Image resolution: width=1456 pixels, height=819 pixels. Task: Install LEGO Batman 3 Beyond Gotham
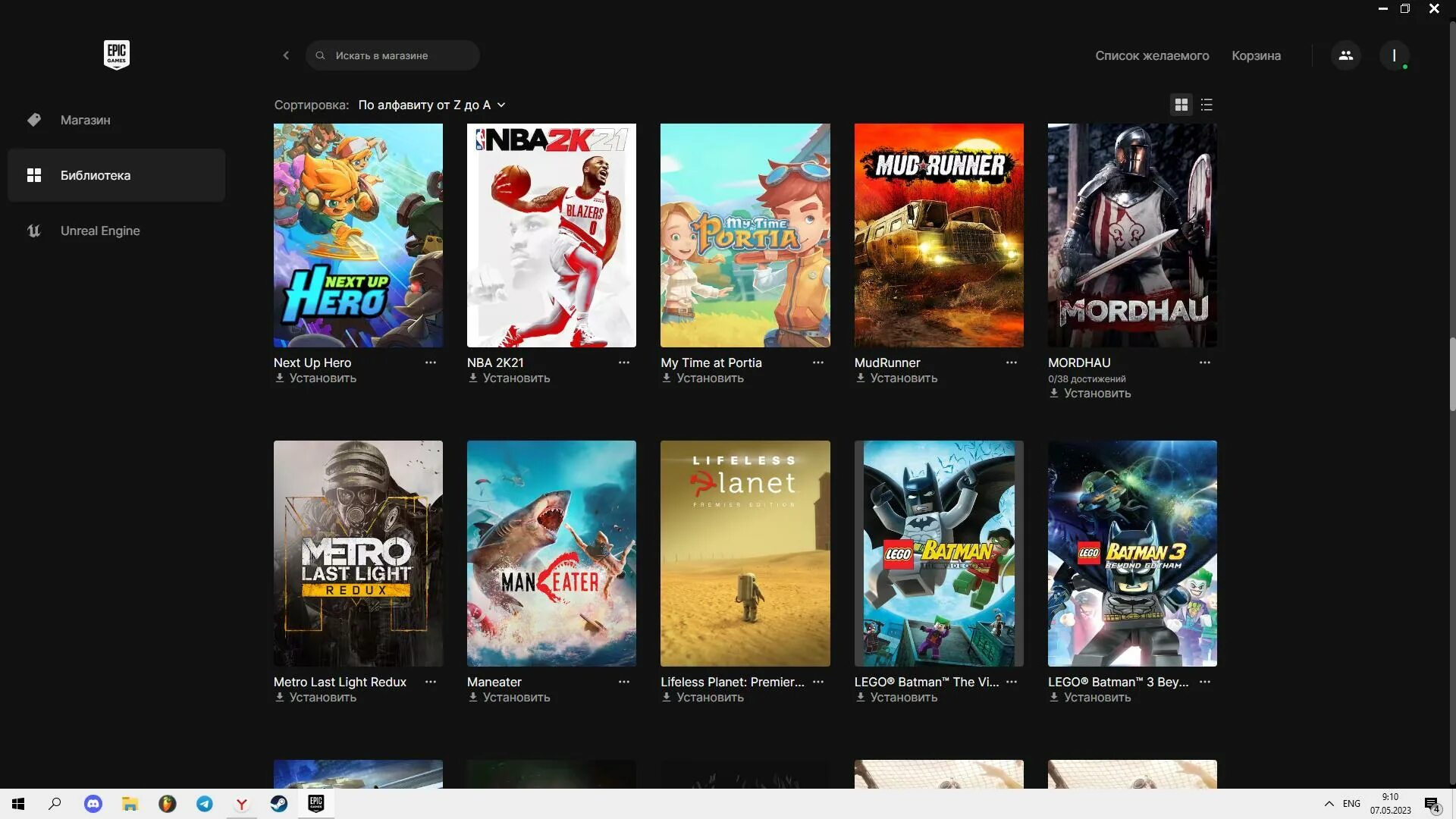[x=1090, y=698]
